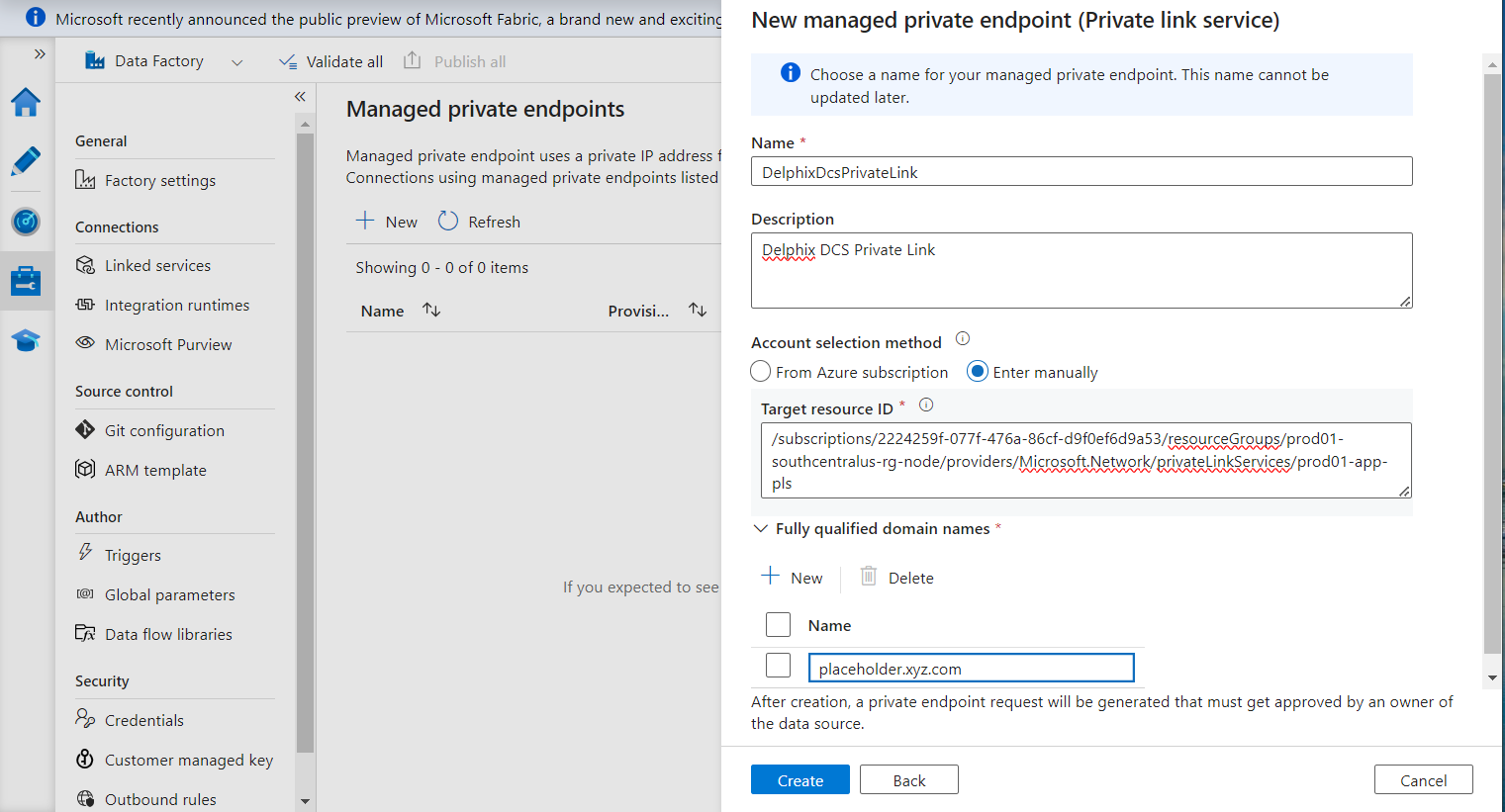Open the Data Factory dropdown chevron
This screenshot has height=812, width=1505.
point(237,62)
